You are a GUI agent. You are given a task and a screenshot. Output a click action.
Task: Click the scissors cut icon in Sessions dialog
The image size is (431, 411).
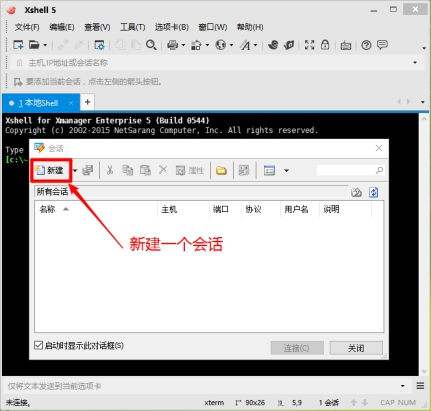point(110,170)
